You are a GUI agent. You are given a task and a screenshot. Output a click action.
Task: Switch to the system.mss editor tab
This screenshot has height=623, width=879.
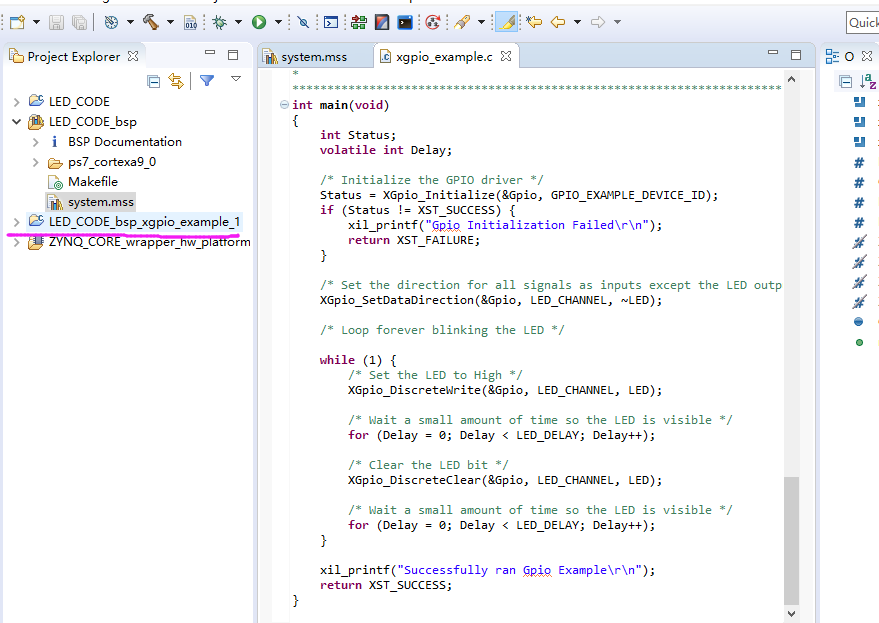point(314,57)
